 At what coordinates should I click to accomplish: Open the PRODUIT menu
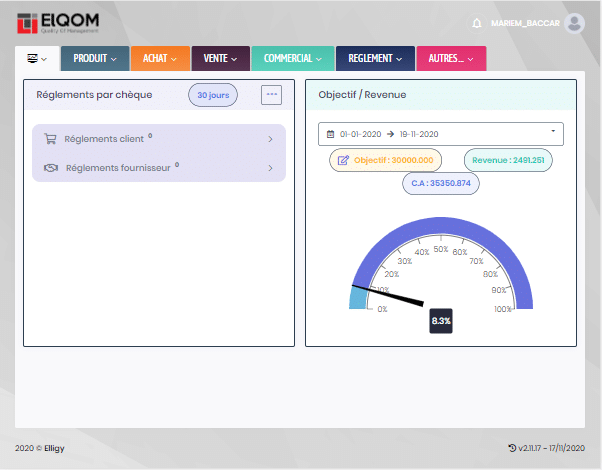(95, 58)
